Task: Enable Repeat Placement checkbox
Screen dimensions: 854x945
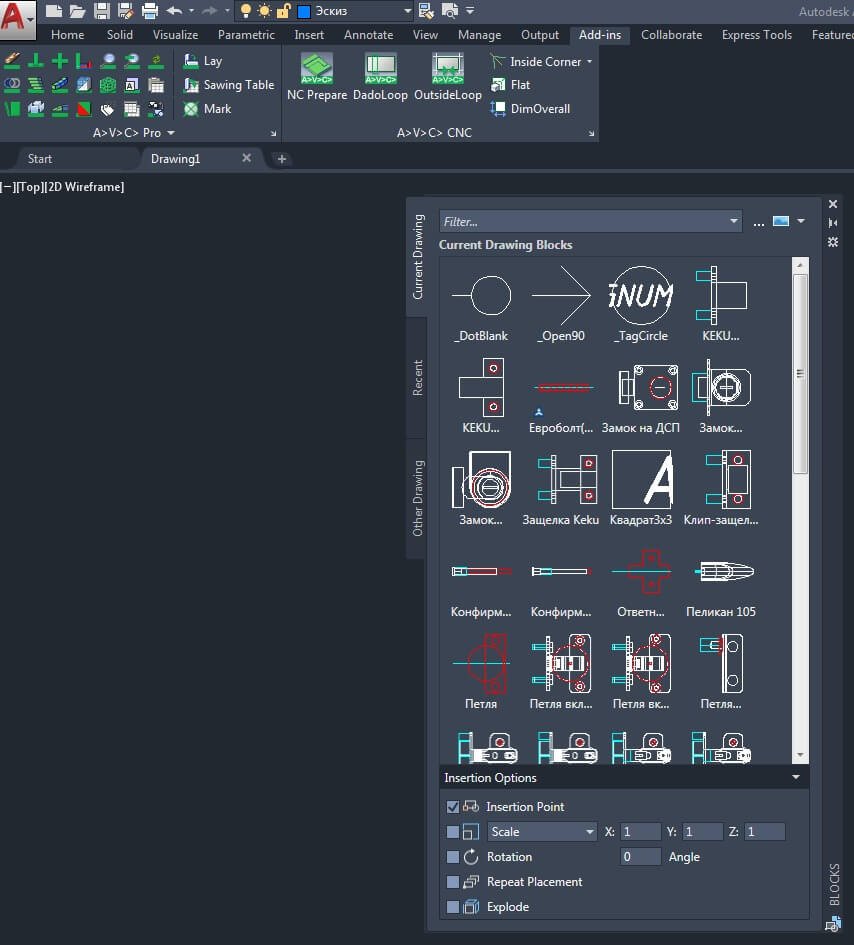Action: [453, 882]
